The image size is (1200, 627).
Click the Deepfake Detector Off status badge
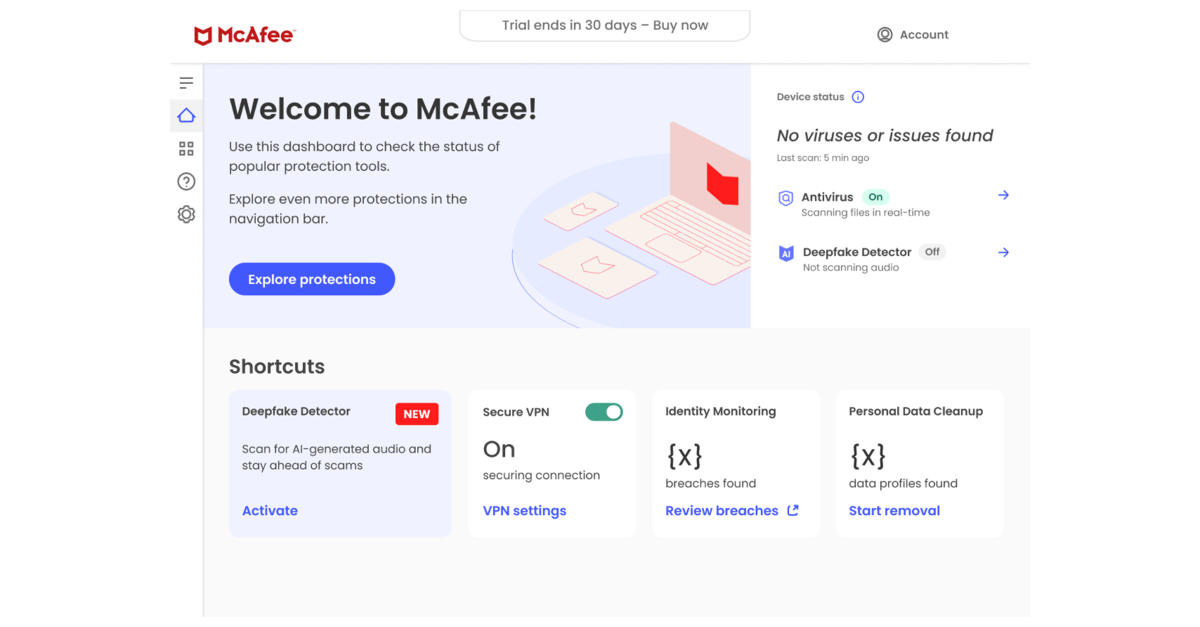(932, 252)
